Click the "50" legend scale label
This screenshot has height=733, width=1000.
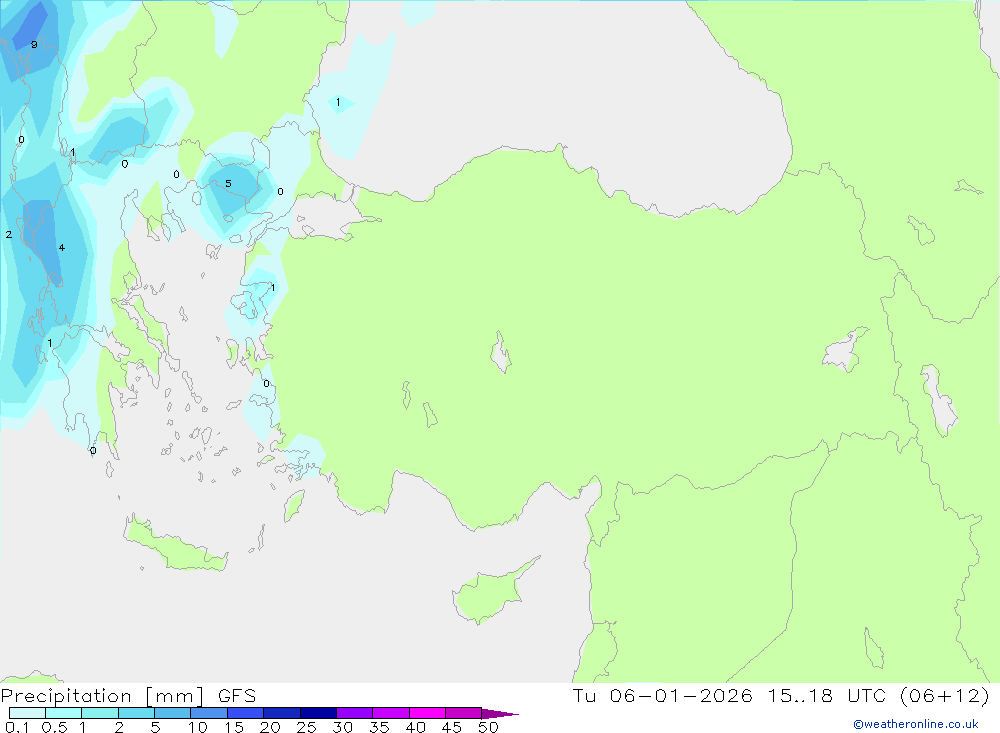point(489,727)
